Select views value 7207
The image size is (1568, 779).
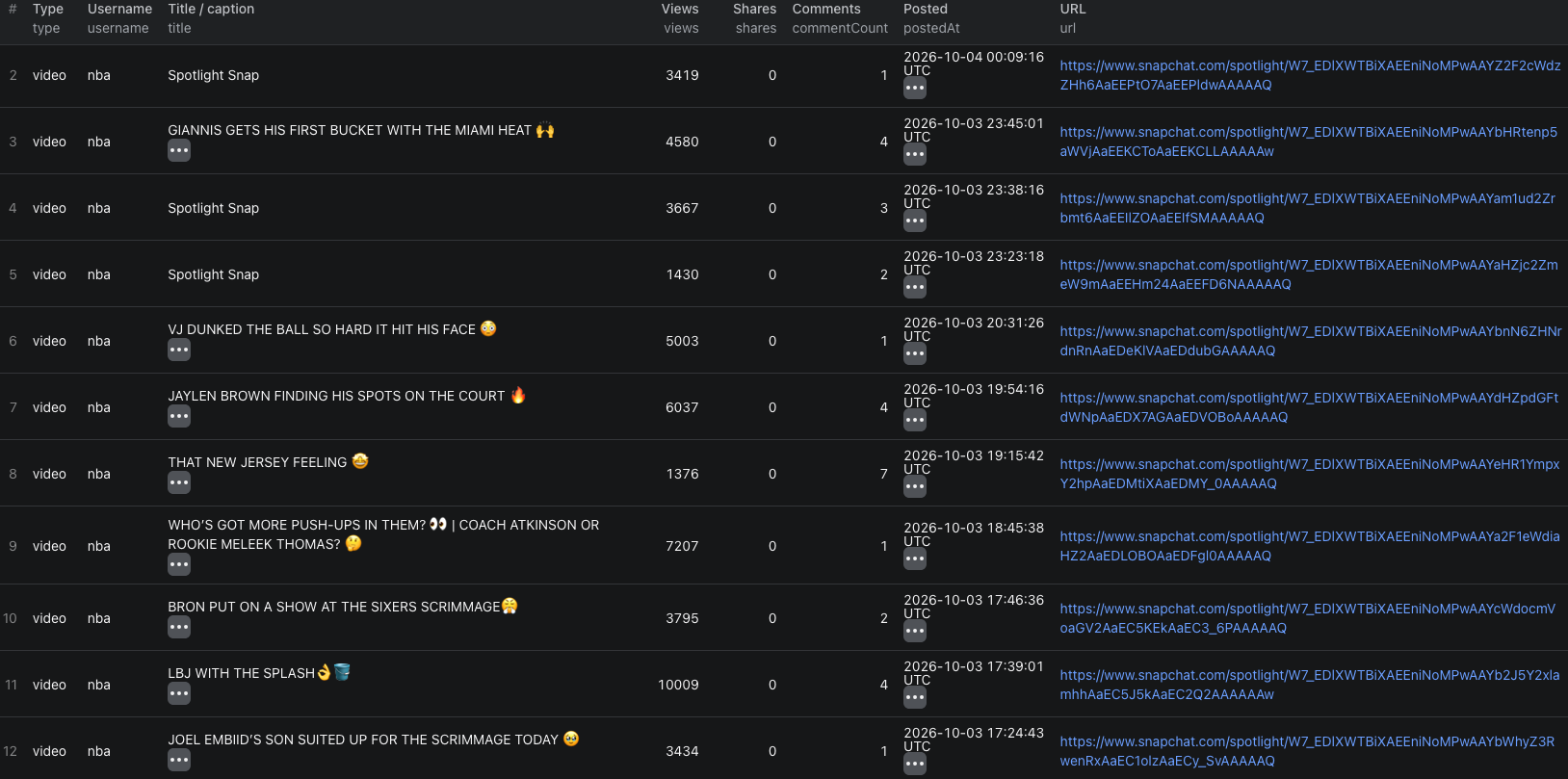click(682, 546)
